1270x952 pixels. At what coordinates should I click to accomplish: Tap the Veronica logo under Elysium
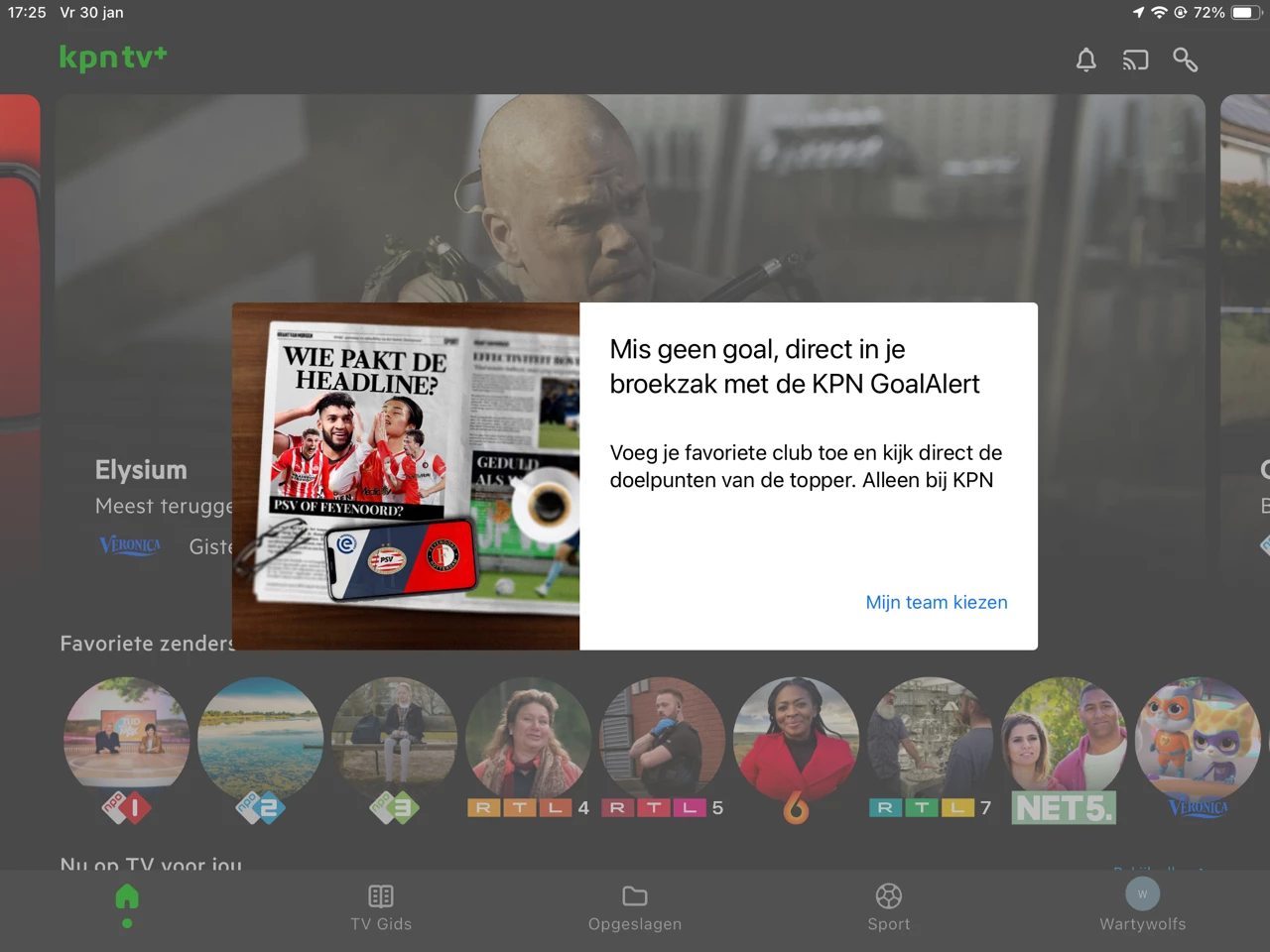[x=130, y=545]
